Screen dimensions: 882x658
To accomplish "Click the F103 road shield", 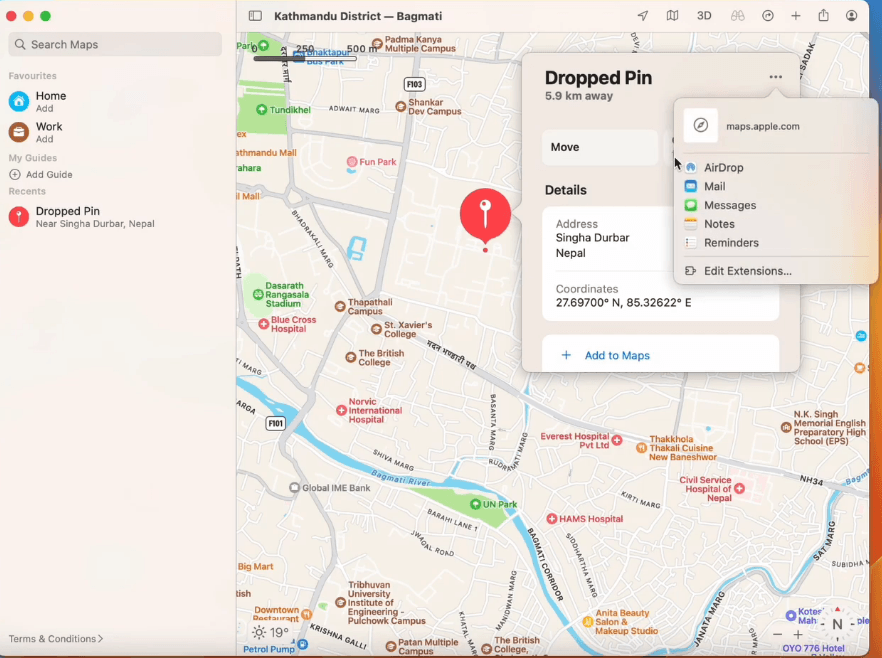I will click(x=415, y=84).
